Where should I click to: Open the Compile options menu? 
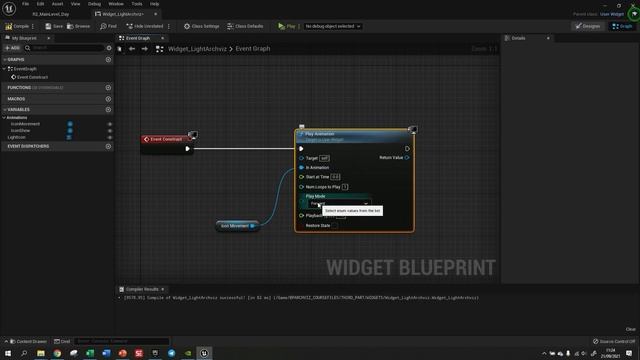coord(33,26)
